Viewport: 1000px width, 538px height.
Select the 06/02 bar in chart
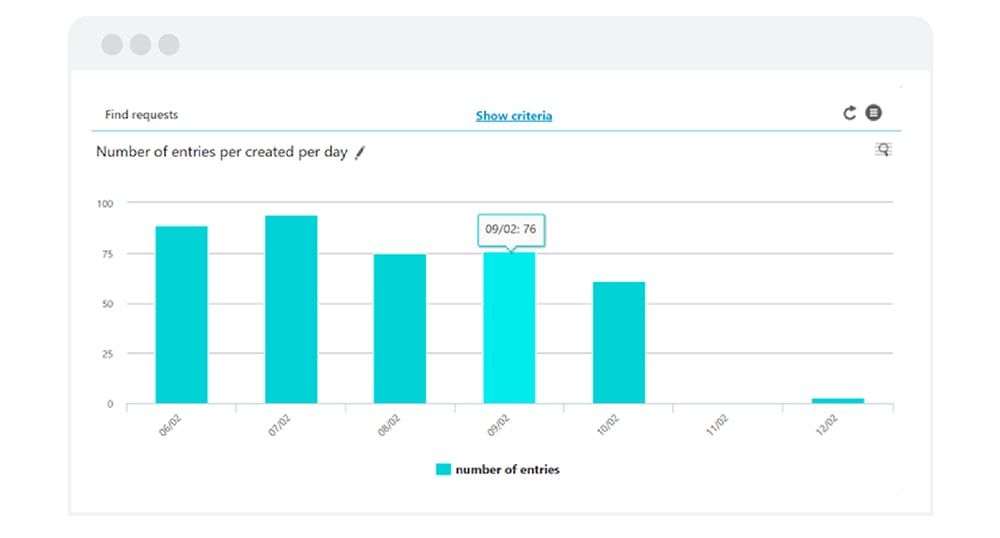coord(182,315)
